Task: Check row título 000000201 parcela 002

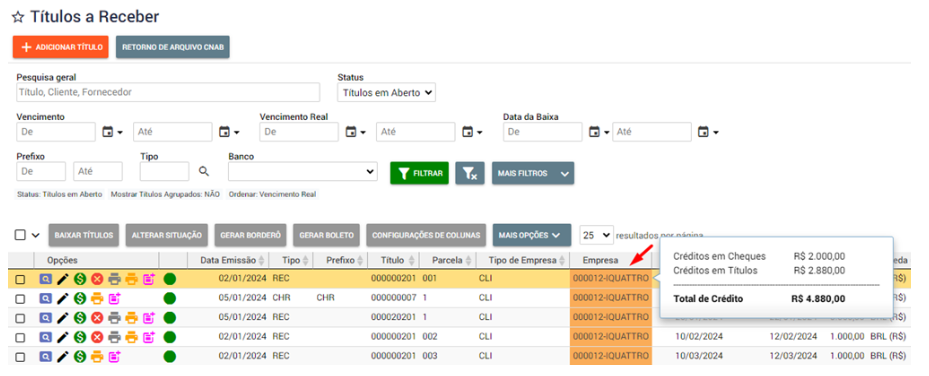Action: click(20, 338)
